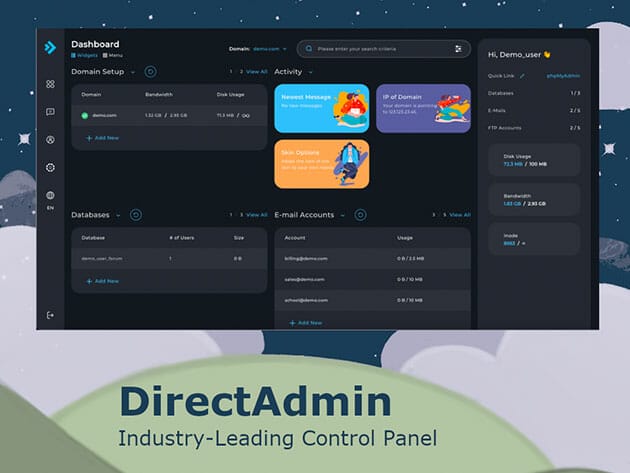Click the DirectAdmin logo icon

50,47
